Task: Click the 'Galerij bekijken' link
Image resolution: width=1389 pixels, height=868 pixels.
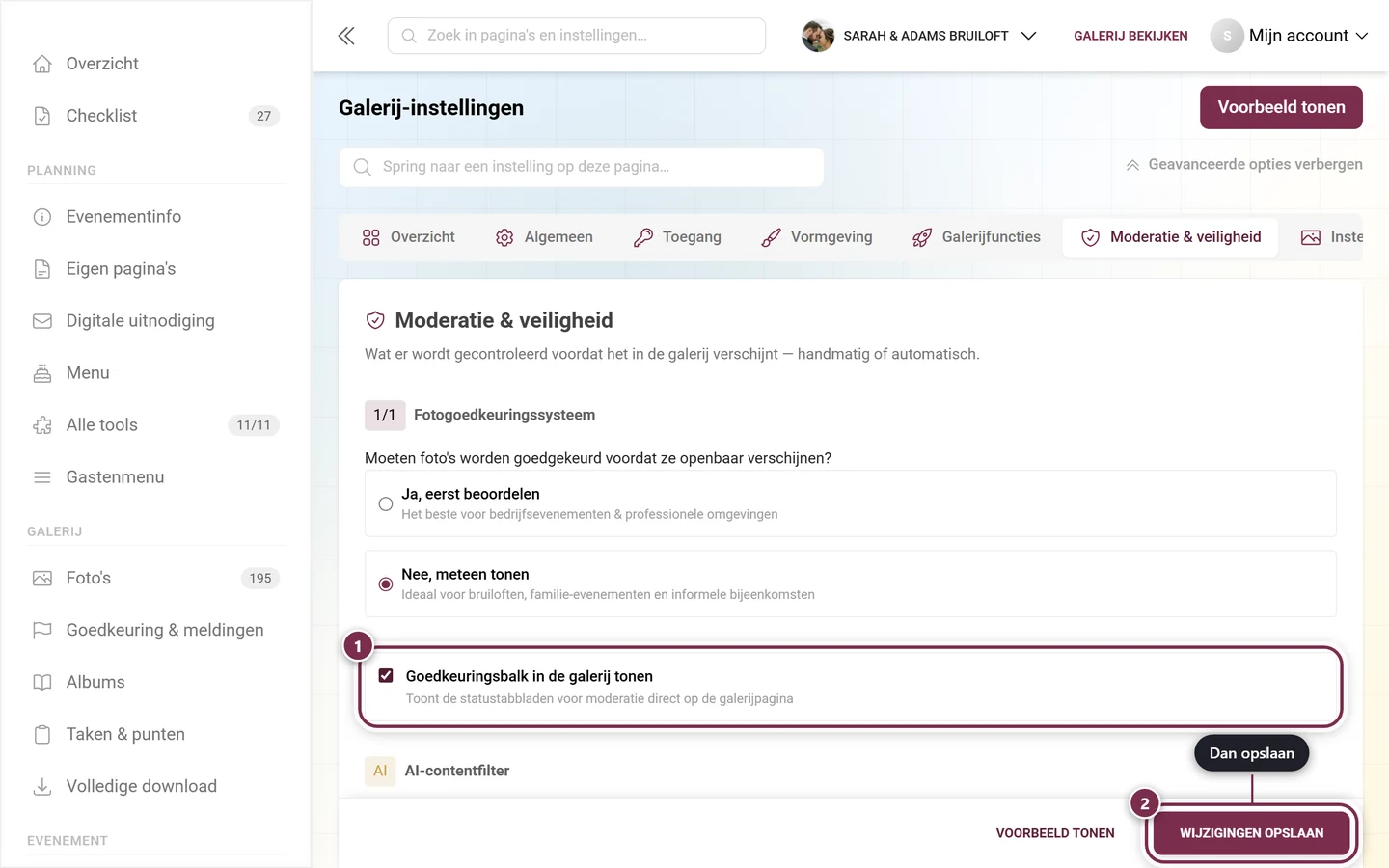Action: (1130, 36)
